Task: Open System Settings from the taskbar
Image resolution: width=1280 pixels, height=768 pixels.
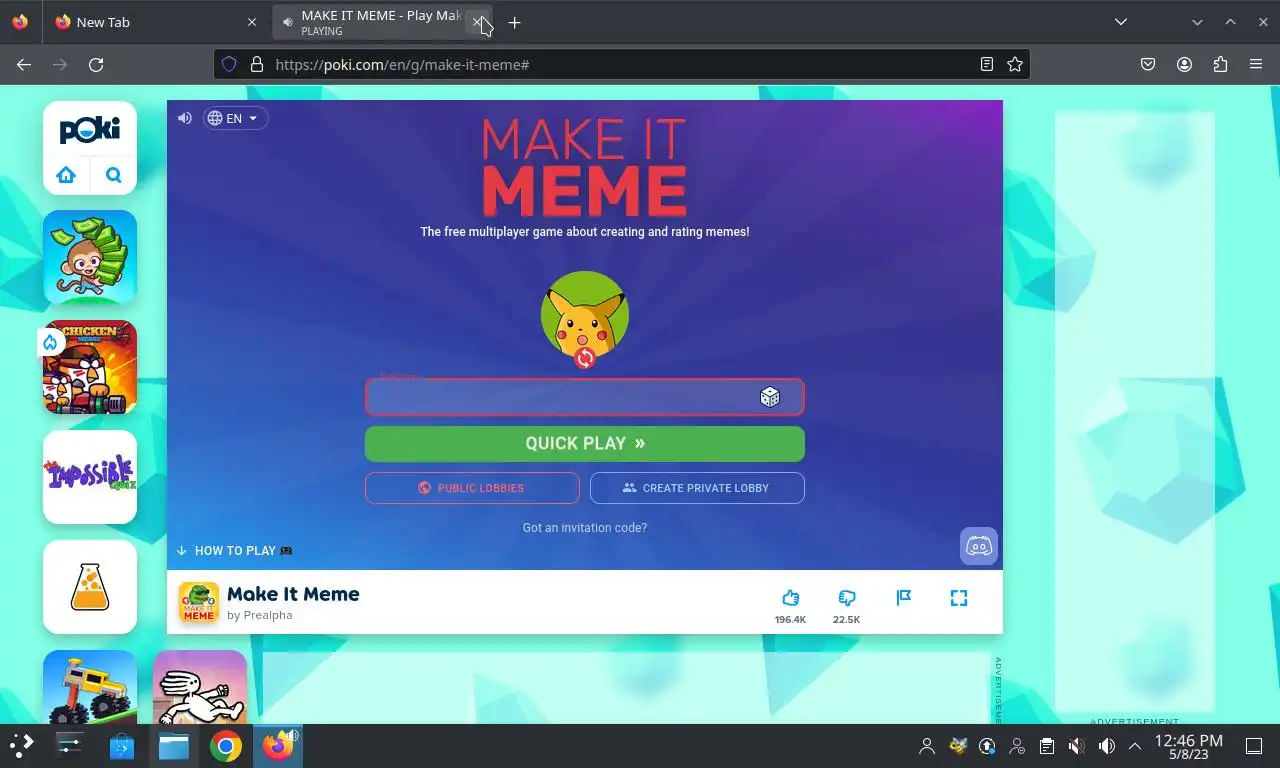Action: coord(69,745)
